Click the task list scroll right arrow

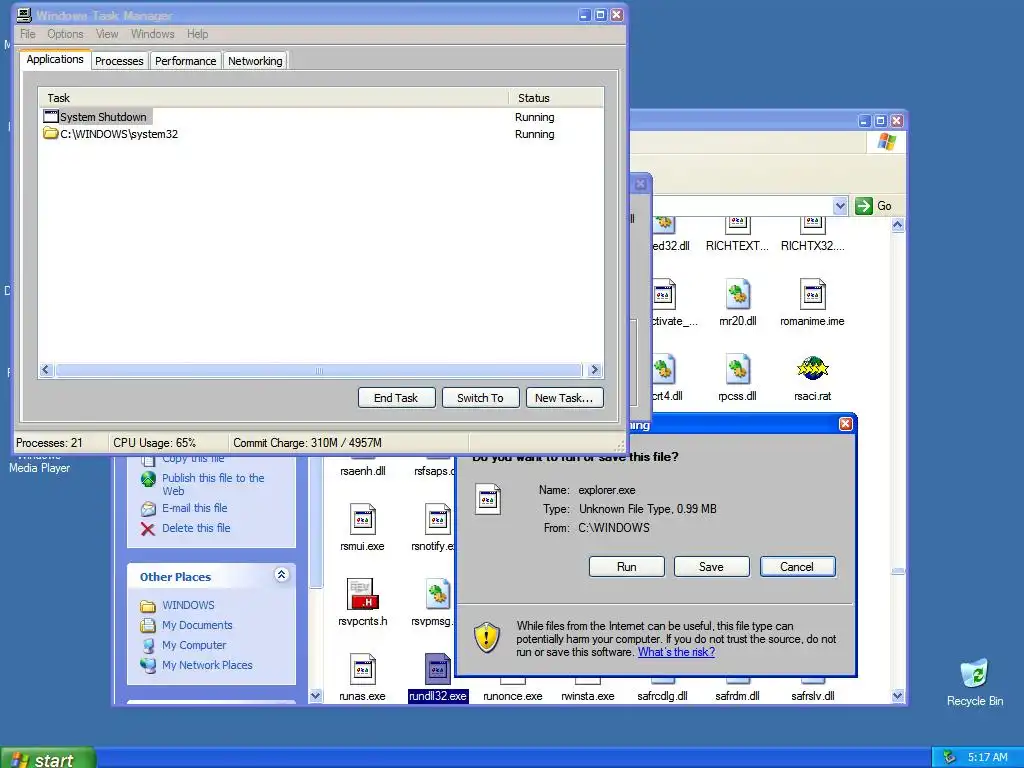[x=594, y=370]
